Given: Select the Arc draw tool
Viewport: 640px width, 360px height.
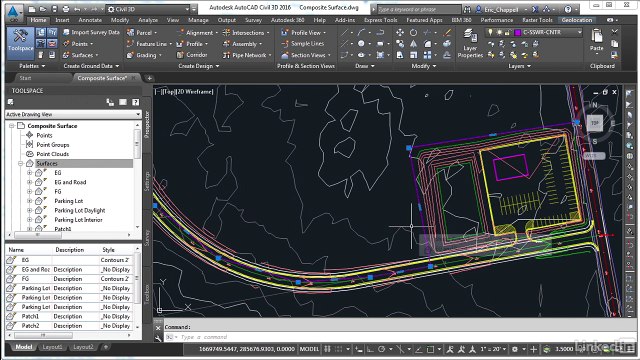Looking at the screenshot, I should (x=361, y=32).
